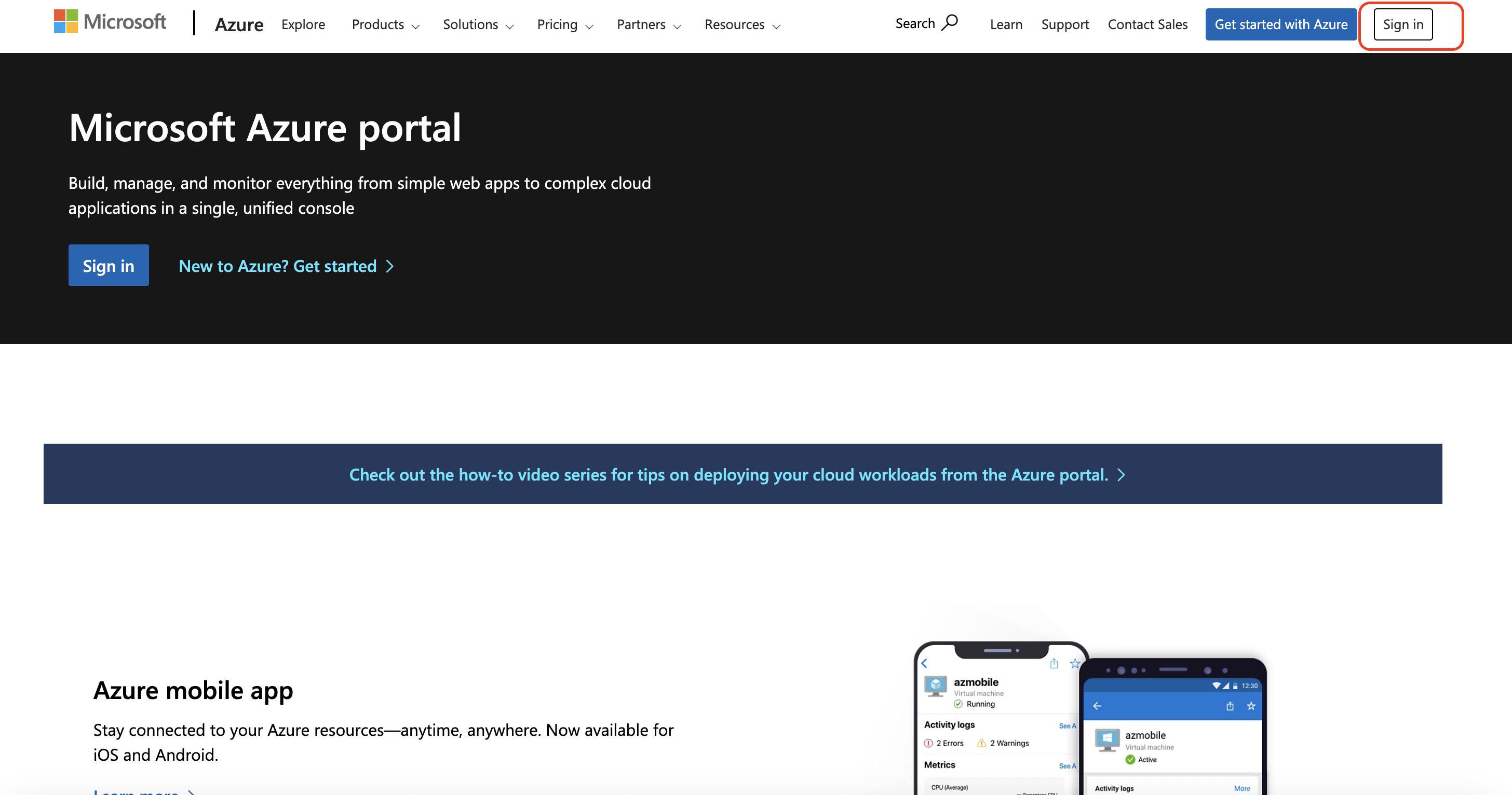The width and height of the screenshot is (1512, 795).
Task: Expand the Partners dropdown
Action: (649, 24)
